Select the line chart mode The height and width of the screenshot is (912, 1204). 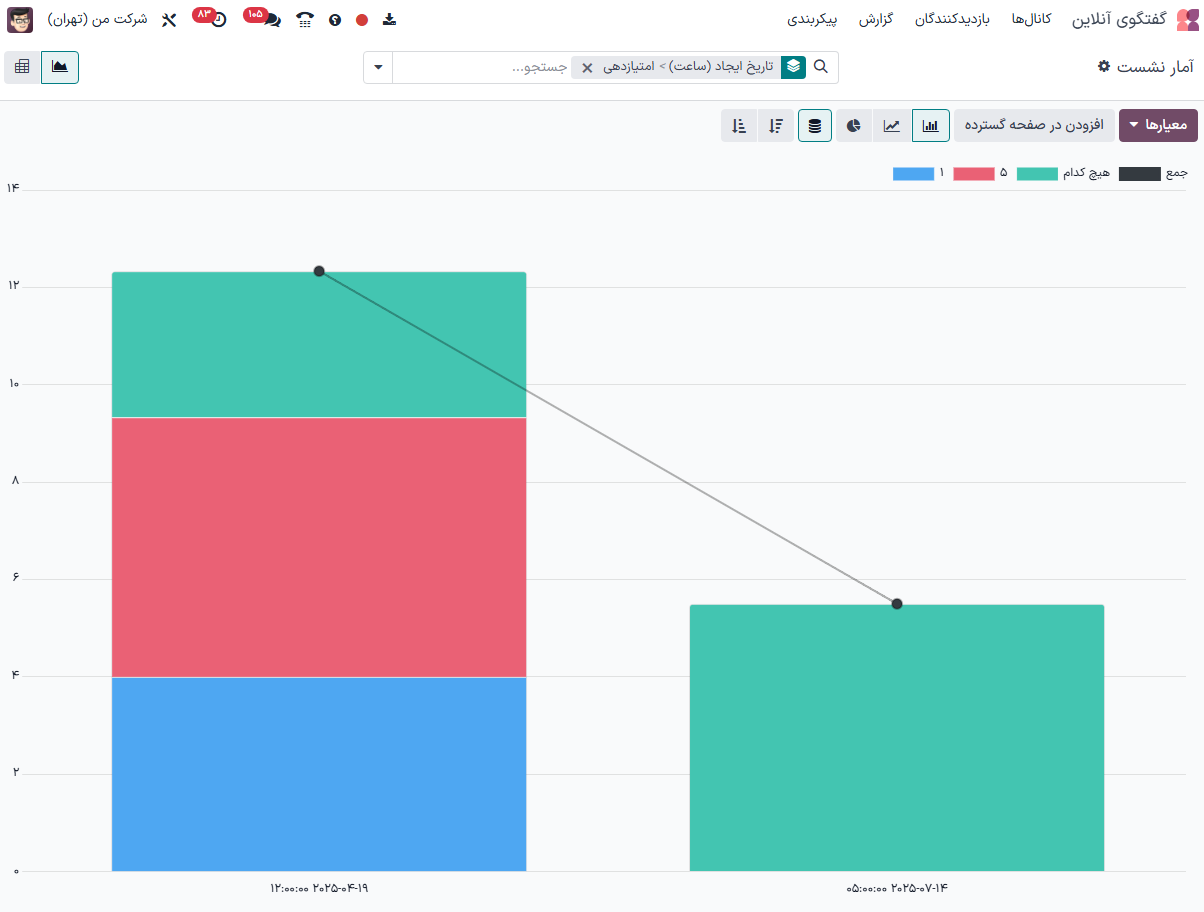click(891, 126)
